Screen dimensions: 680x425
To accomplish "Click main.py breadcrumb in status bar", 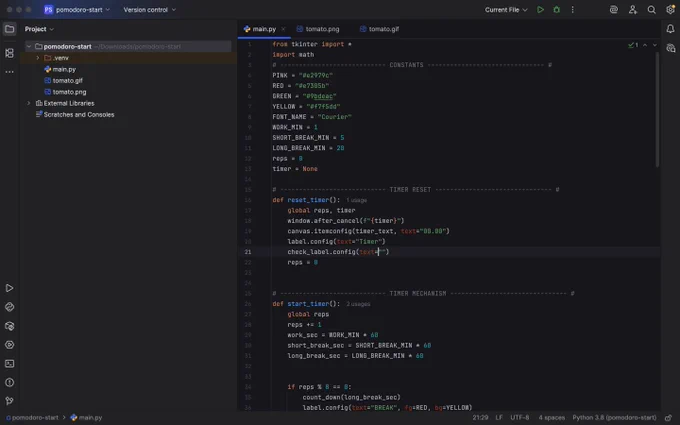I will coord(86,418).
